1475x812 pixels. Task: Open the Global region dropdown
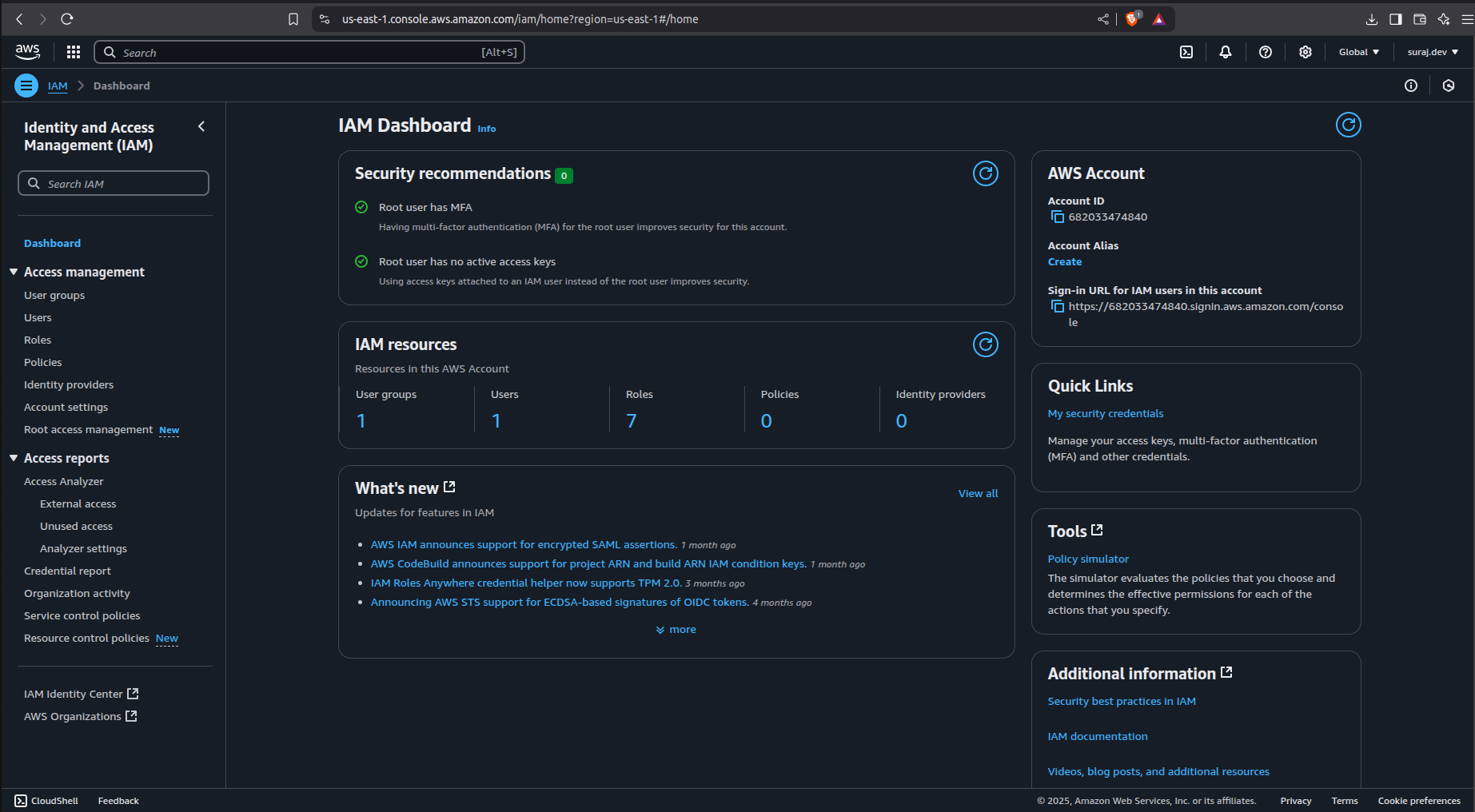point(1359,52)
